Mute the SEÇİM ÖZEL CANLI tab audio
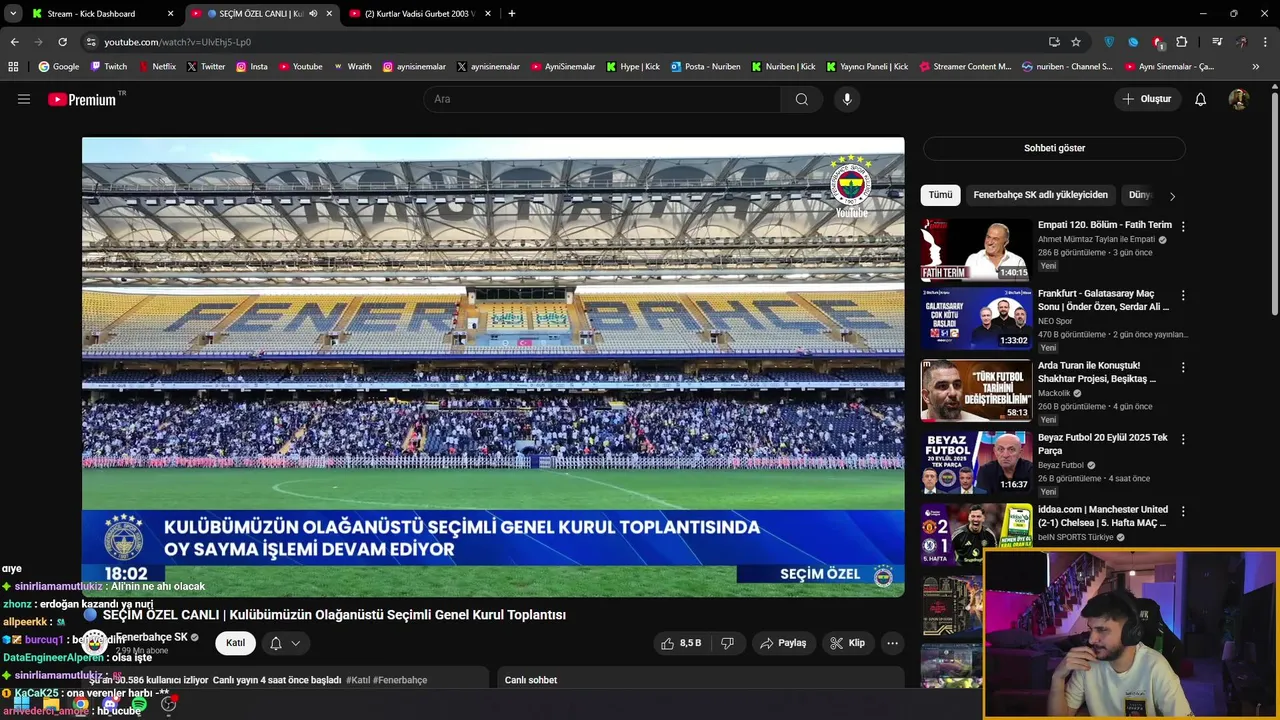Viewport: 1280px width, 720px height. 313,13
